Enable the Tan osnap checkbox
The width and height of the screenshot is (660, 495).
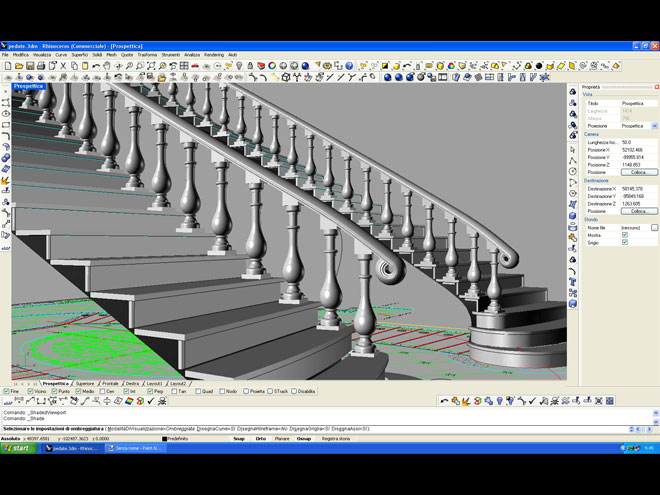point(174,391)
